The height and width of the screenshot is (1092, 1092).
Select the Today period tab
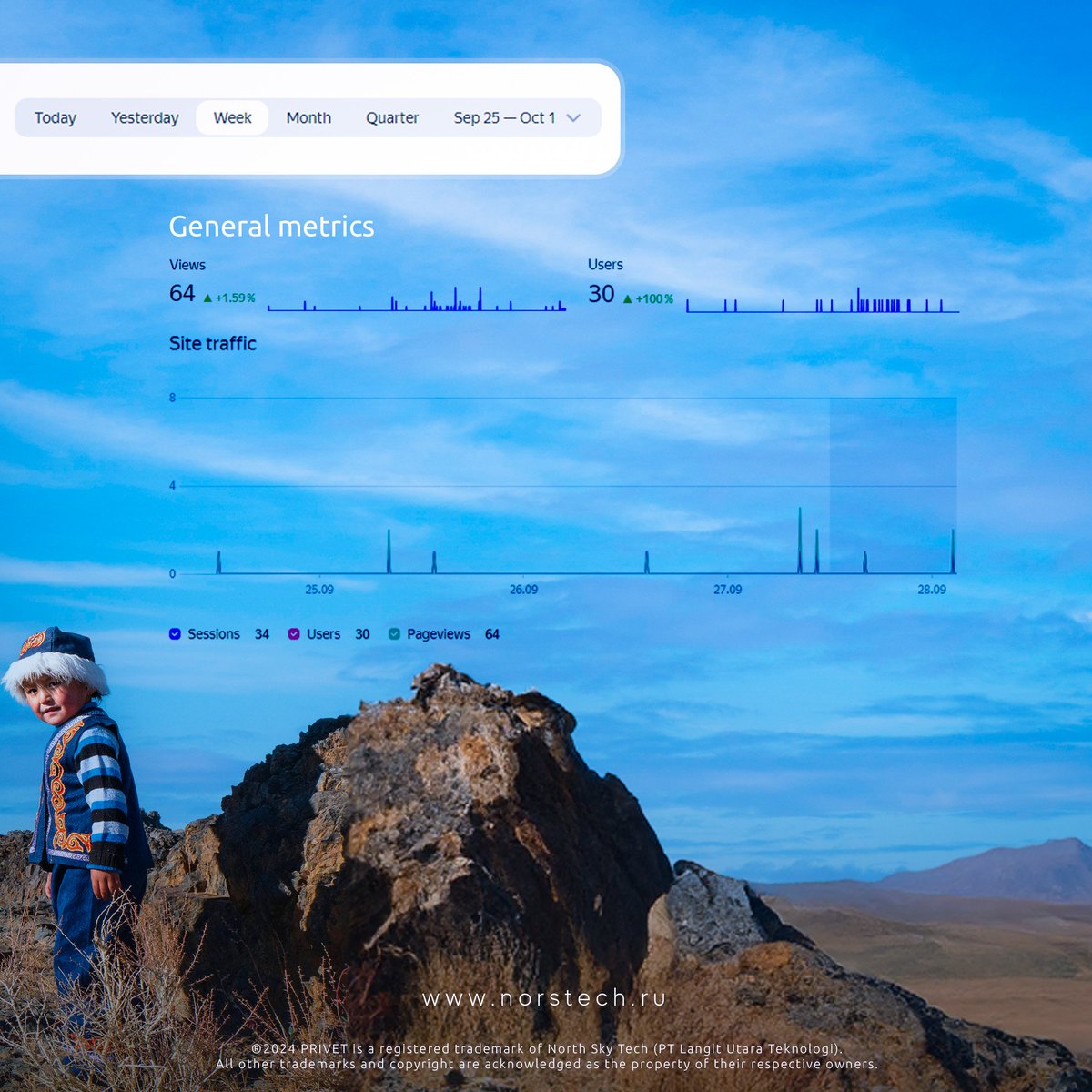click(56, 118)
